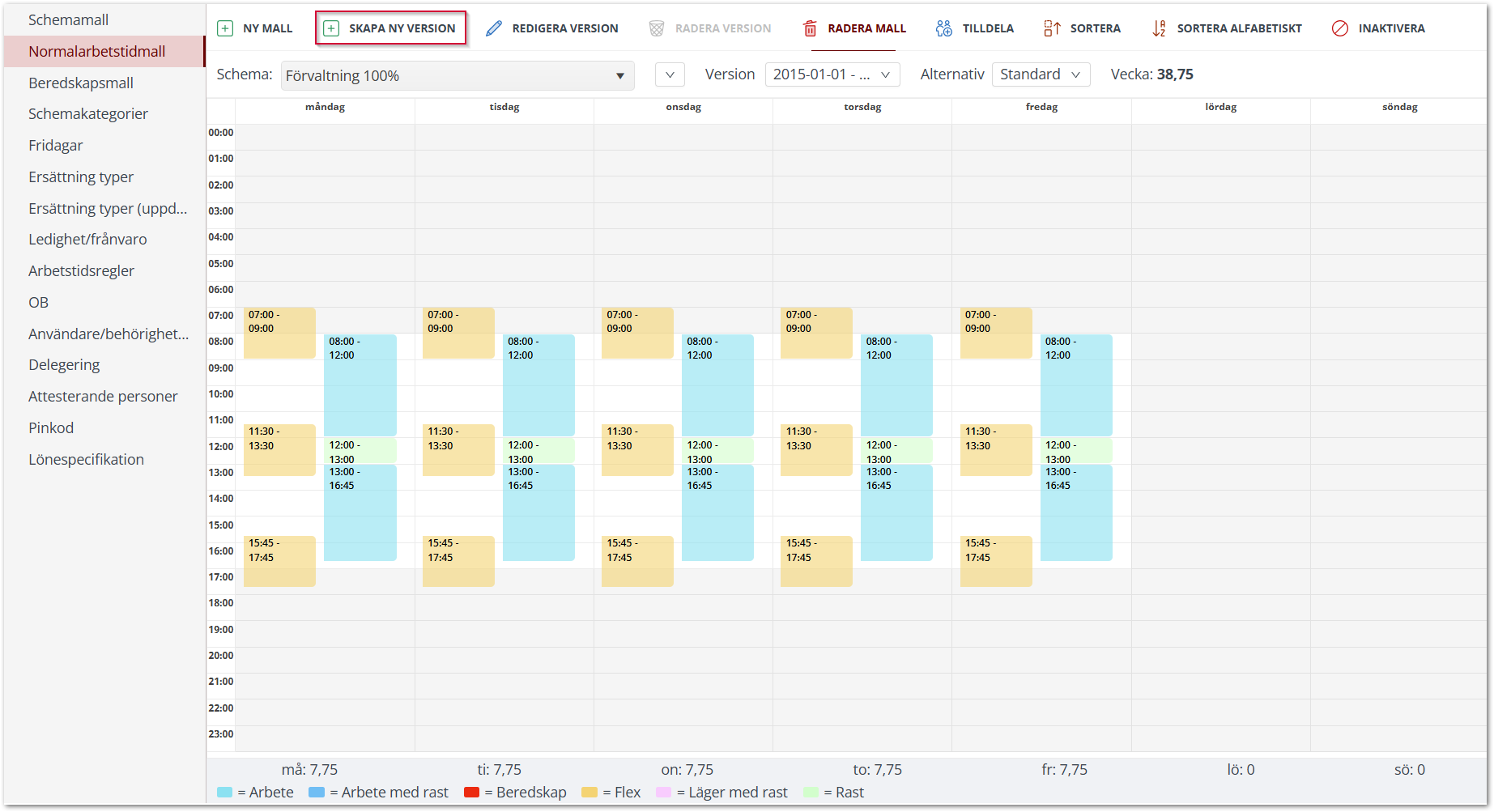
Task: Click the Skapa ny version plus icon
Action: 331,28
